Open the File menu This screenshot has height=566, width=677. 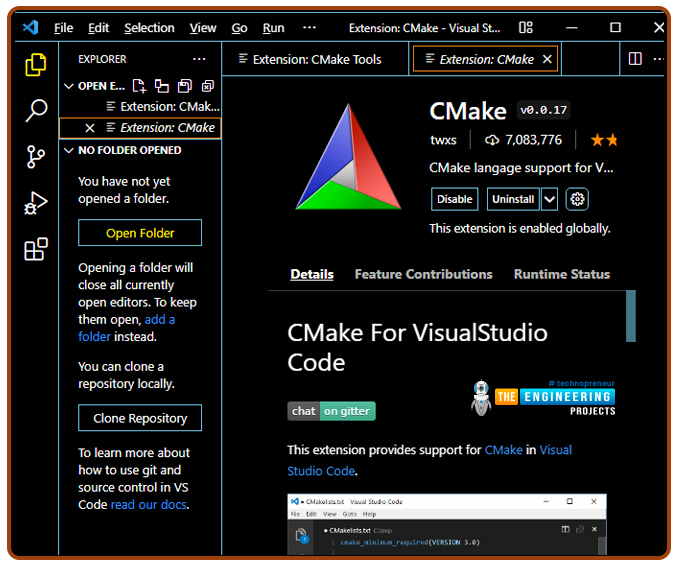tap(63, 28)
